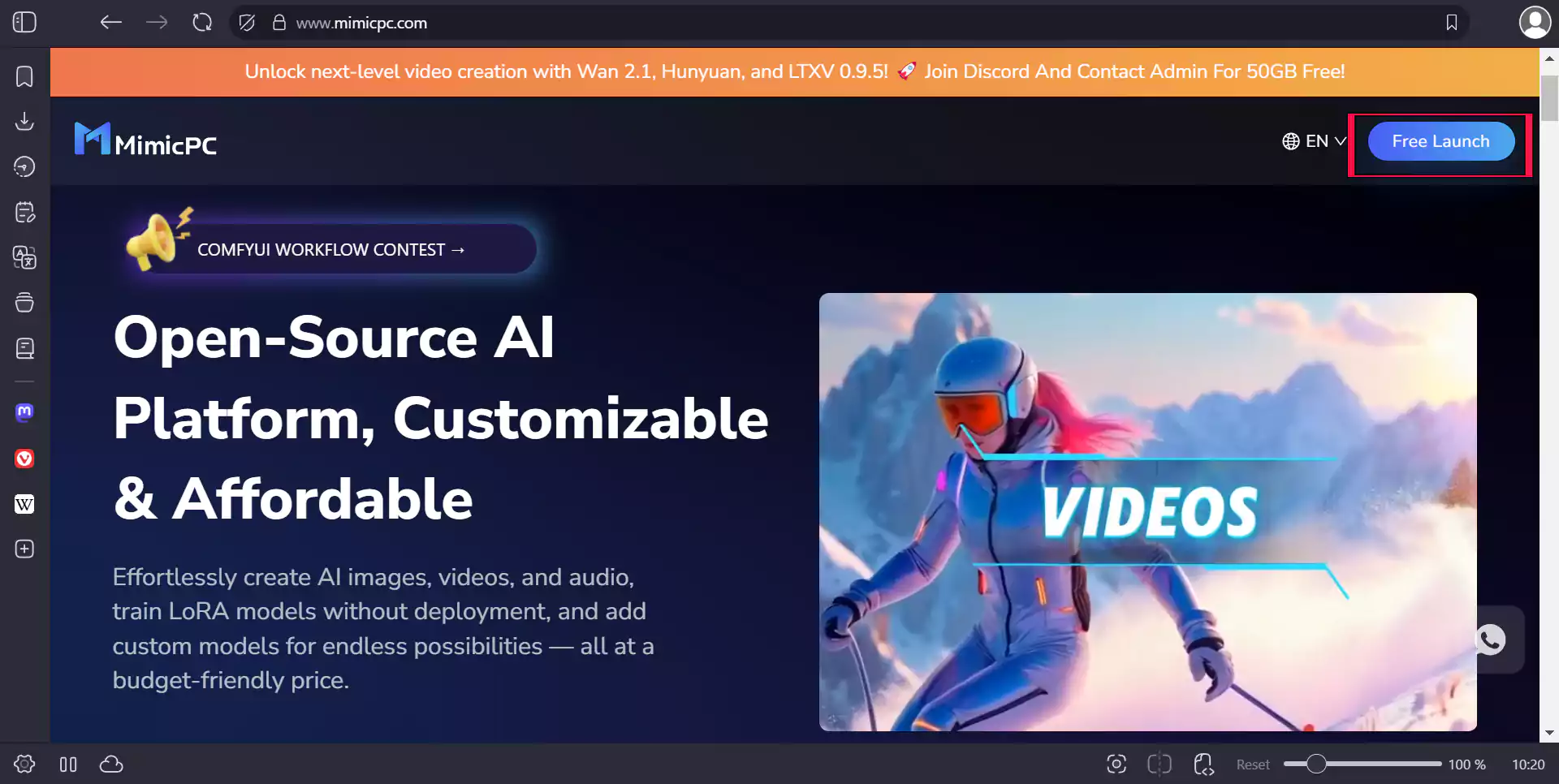The height and width of the screenshot is (784, 1559).
Task: Go back to the previous page
Action: [x=111, y=23]
